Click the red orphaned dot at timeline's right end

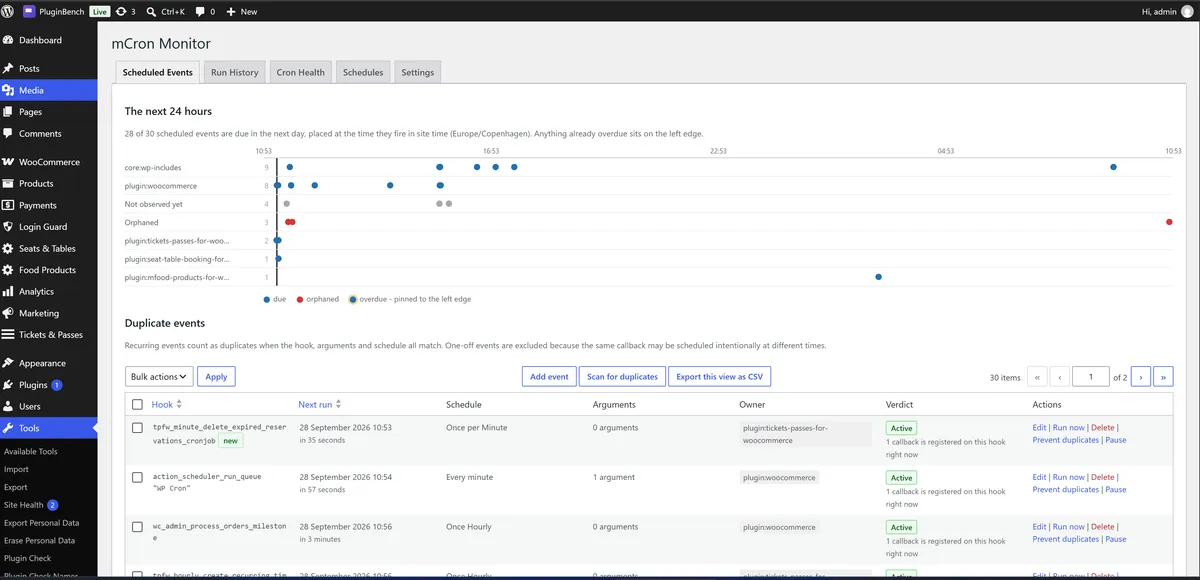(x=1169, y=222)
